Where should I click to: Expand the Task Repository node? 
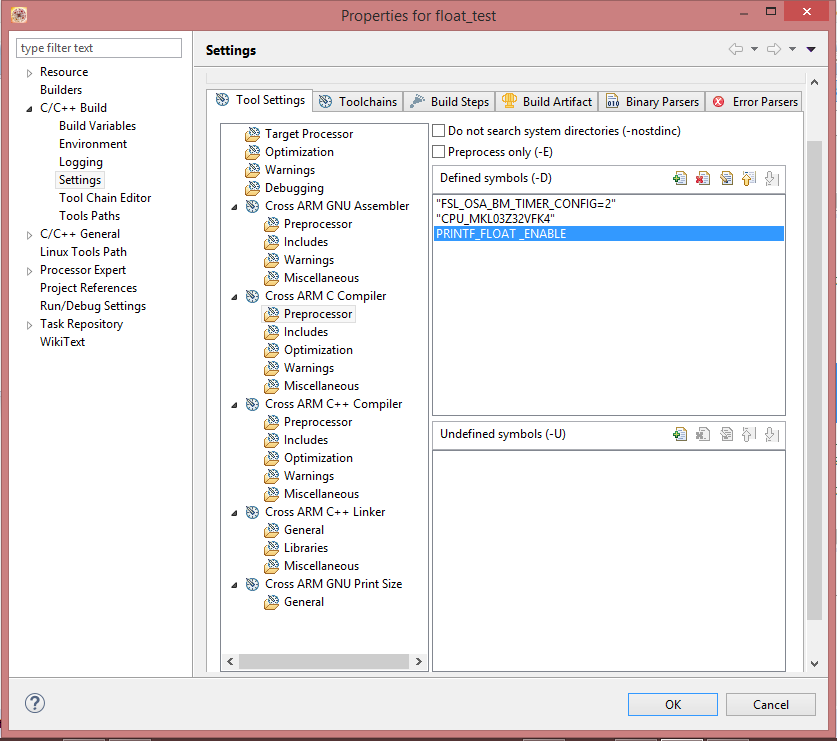pyautogui.click(x=29, y=325)
